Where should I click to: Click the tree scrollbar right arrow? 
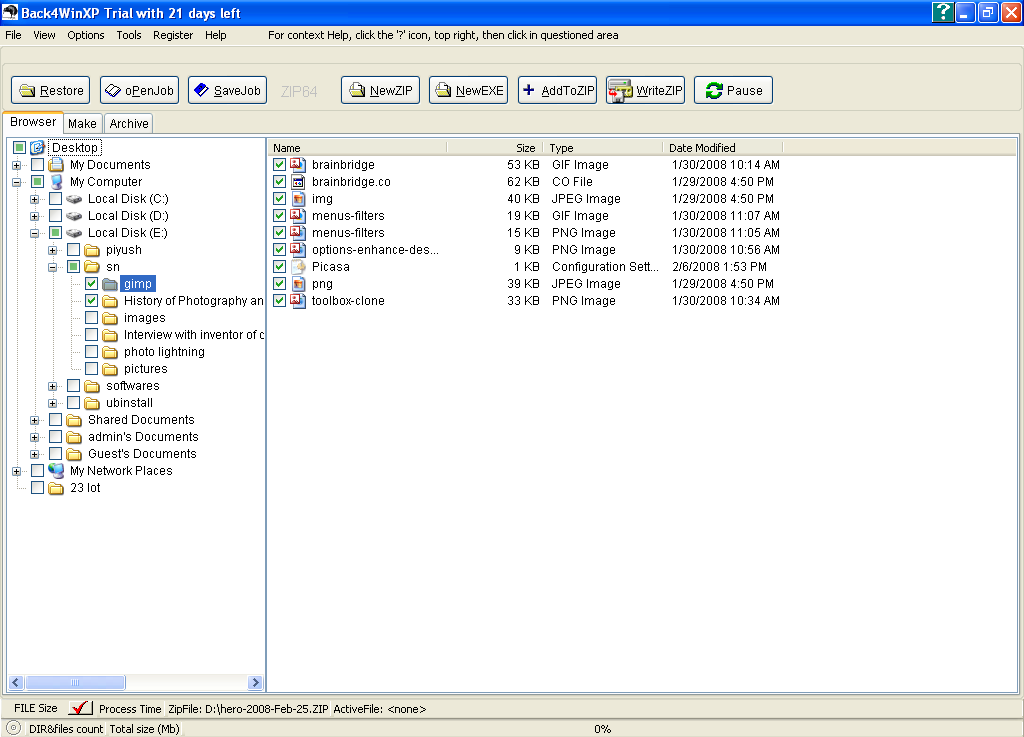pos(255,682)
